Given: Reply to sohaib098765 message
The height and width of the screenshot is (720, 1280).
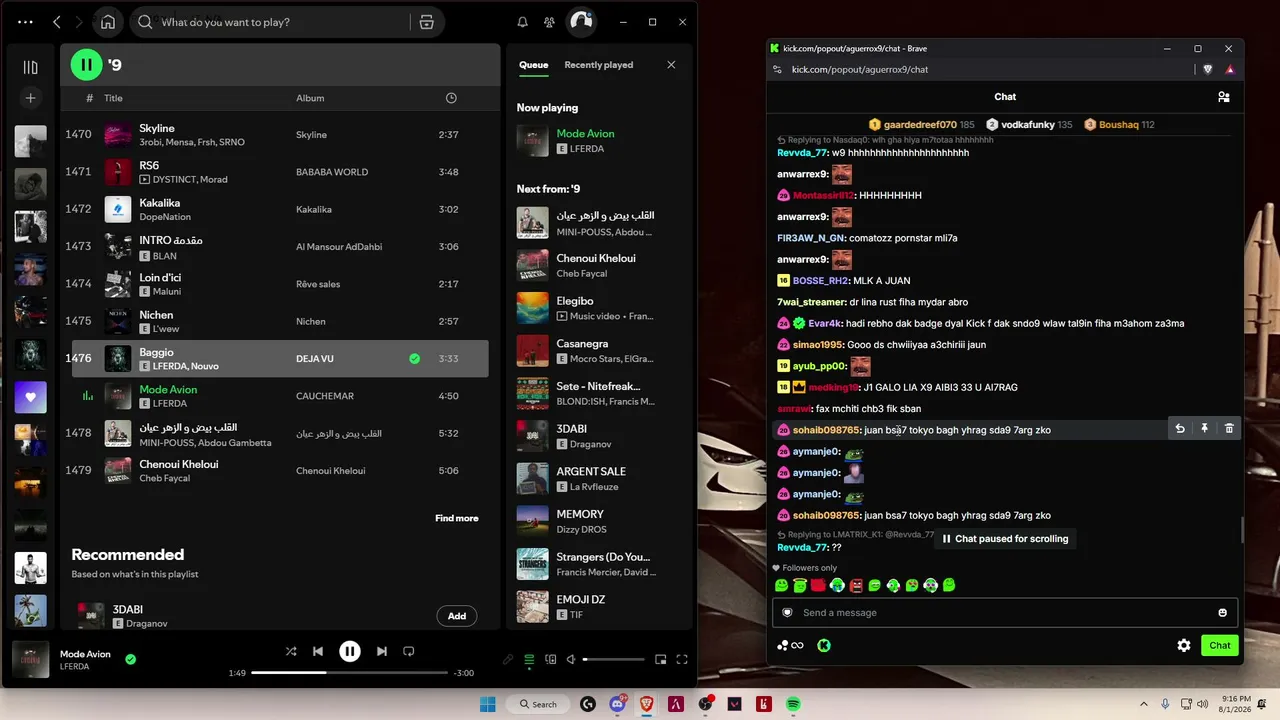Looking at the screenshot, I should (1180, 429).
